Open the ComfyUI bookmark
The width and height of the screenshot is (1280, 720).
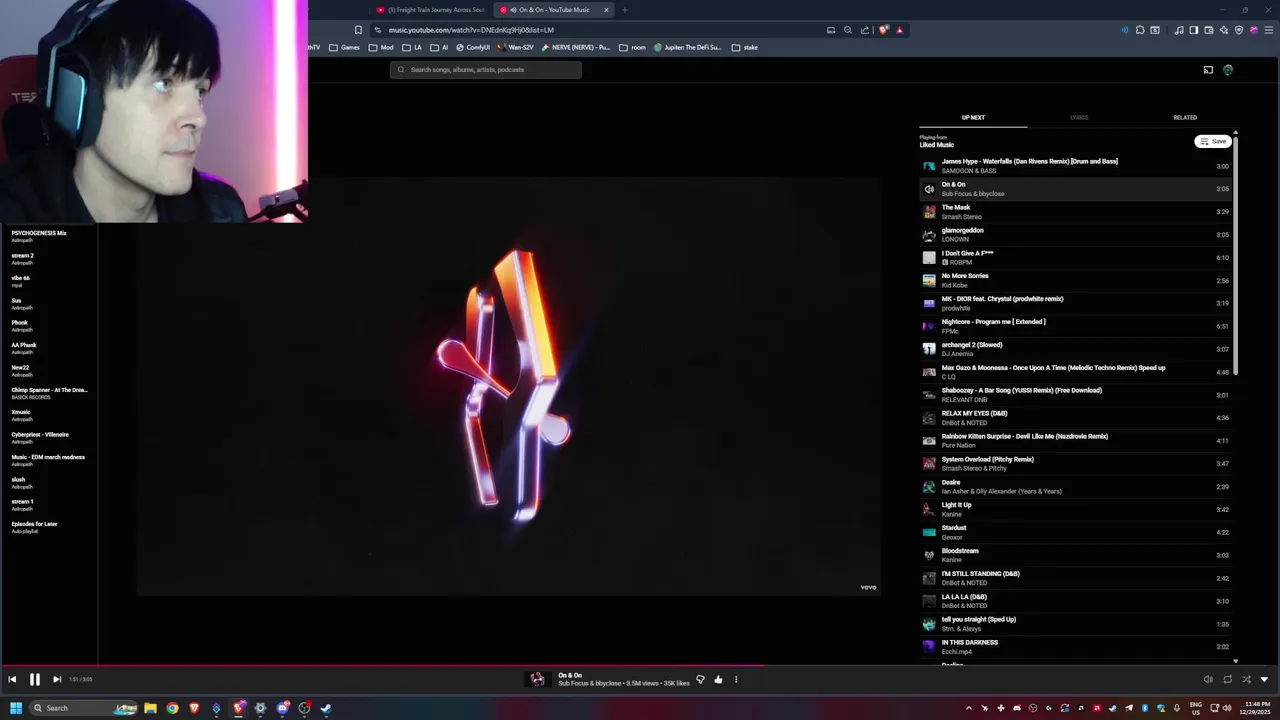pos(473,47)
